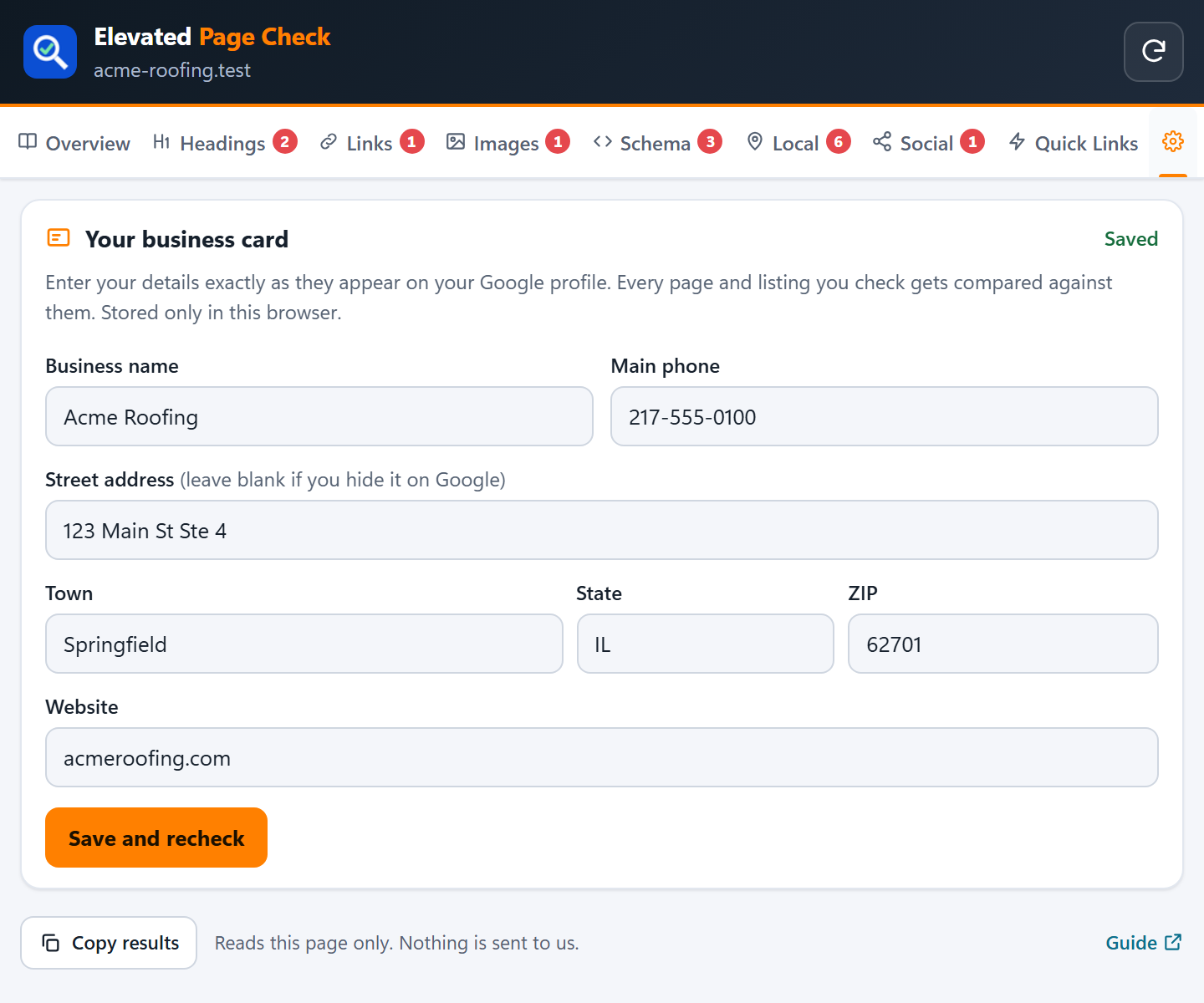Click the red badge 3 on Schema tab
The height and width of the screenshot is (1003, 1204).
710,142
